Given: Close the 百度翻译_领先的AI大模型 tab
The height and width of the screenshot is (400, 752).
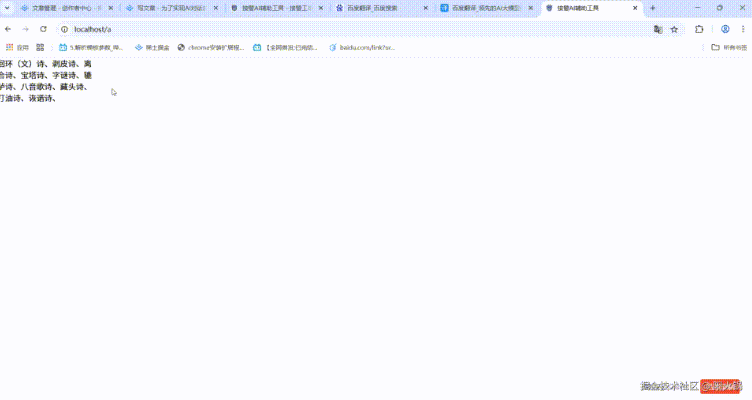Looking at the screenshot, I should tap(530, 8).
